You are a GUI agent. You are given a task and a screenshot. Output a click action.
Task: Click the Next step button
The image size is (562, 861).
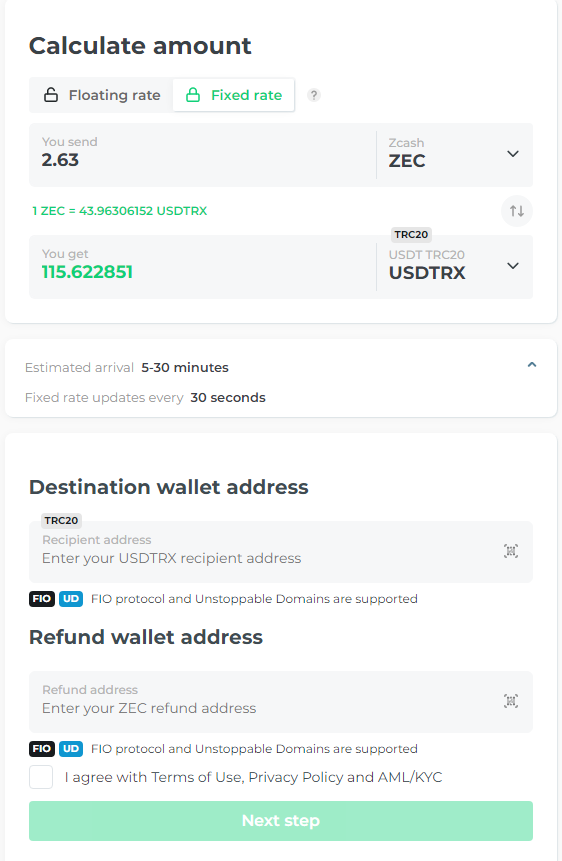(x=281, y=820)
